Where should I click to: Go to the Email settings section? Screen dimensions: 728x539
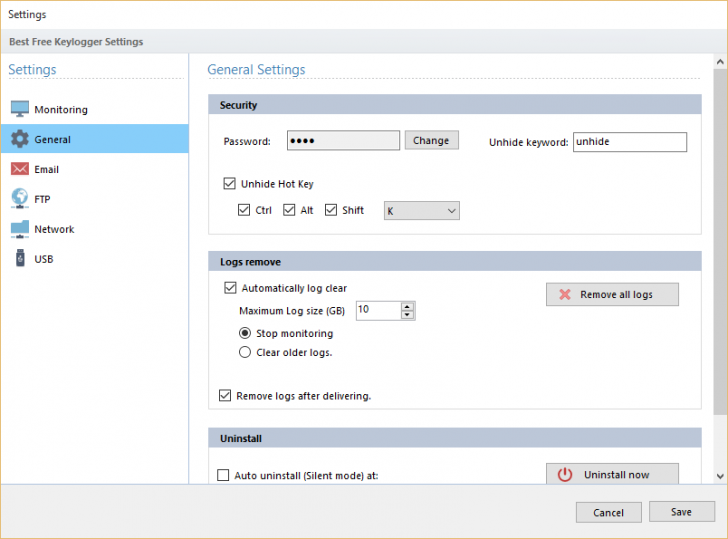[95, 169]
